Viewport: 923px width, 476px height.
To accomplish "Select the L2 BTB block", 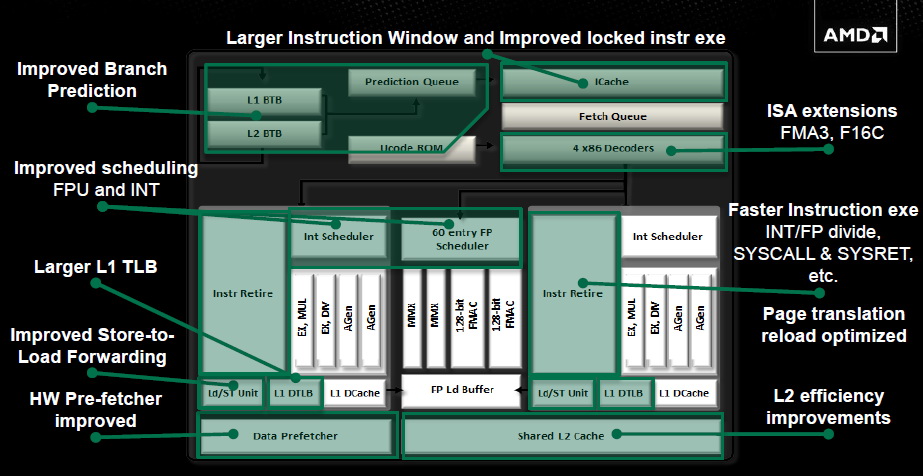I will 264,134.
